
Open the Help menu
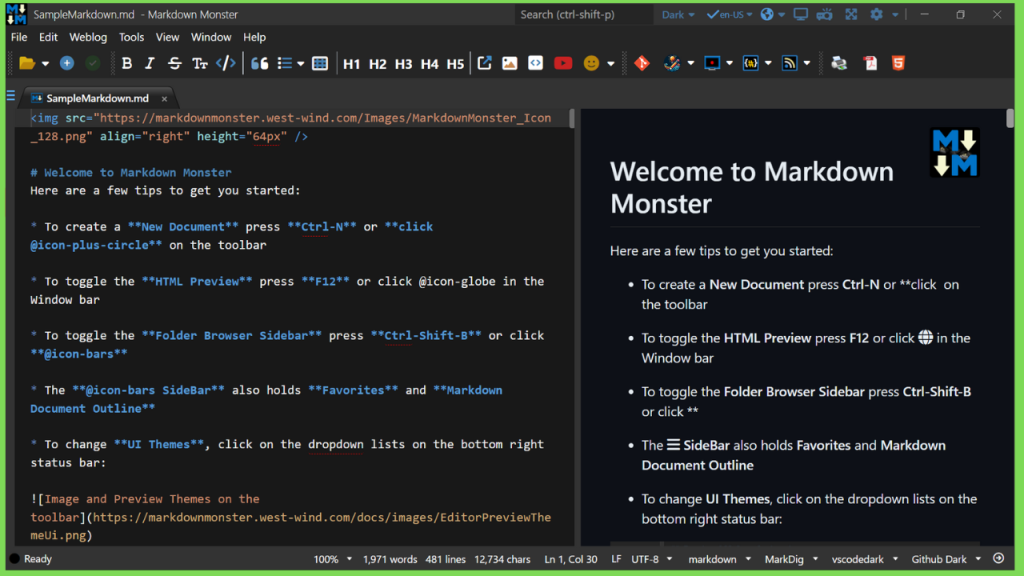254,37
